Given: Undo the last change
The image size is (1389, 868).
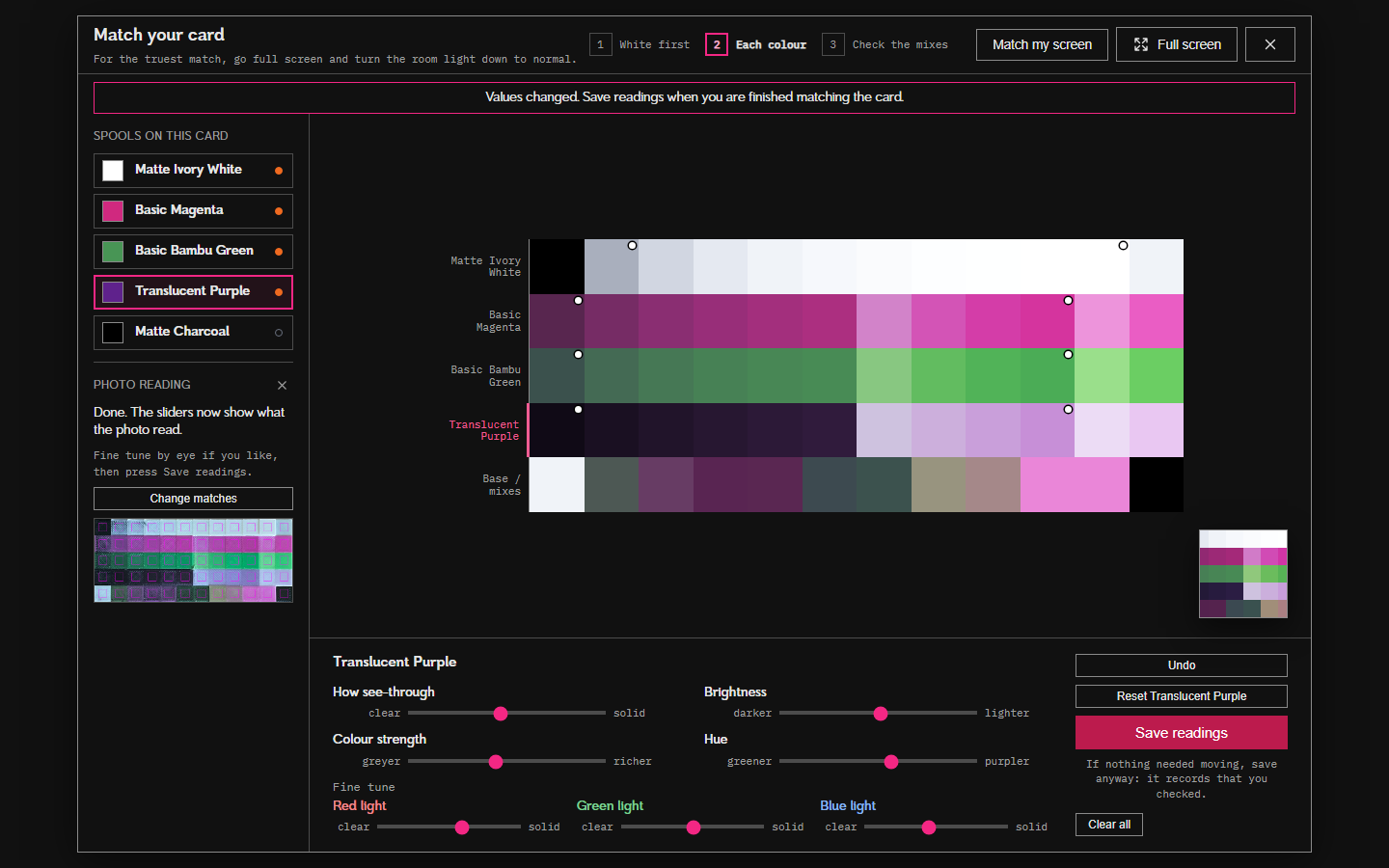Looking at the screenshot, I should coord(1182,665).
